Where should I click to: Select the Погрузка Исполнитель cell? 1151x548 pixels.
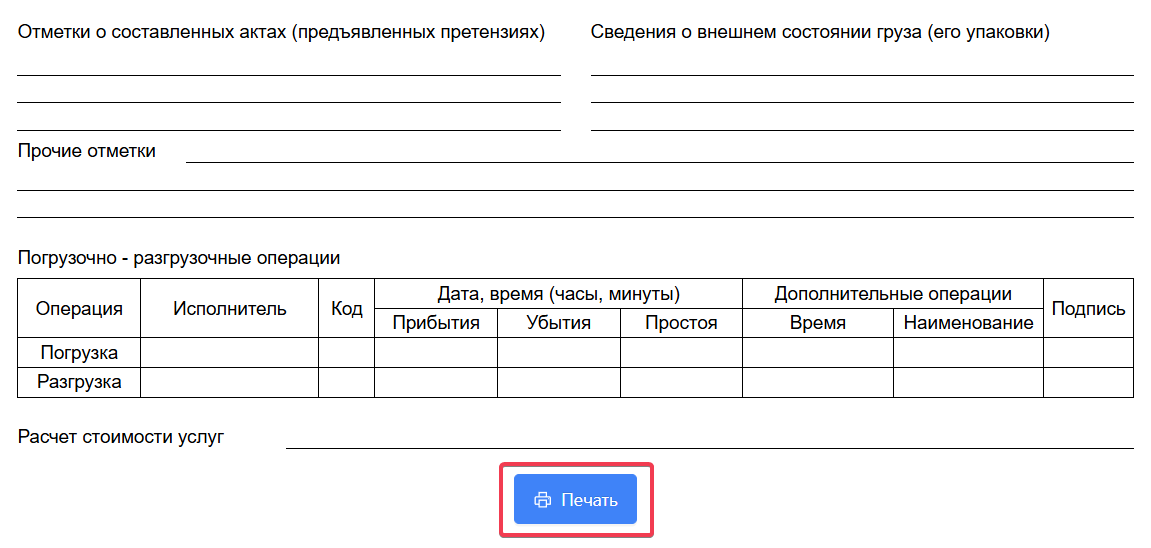point(229,353)
